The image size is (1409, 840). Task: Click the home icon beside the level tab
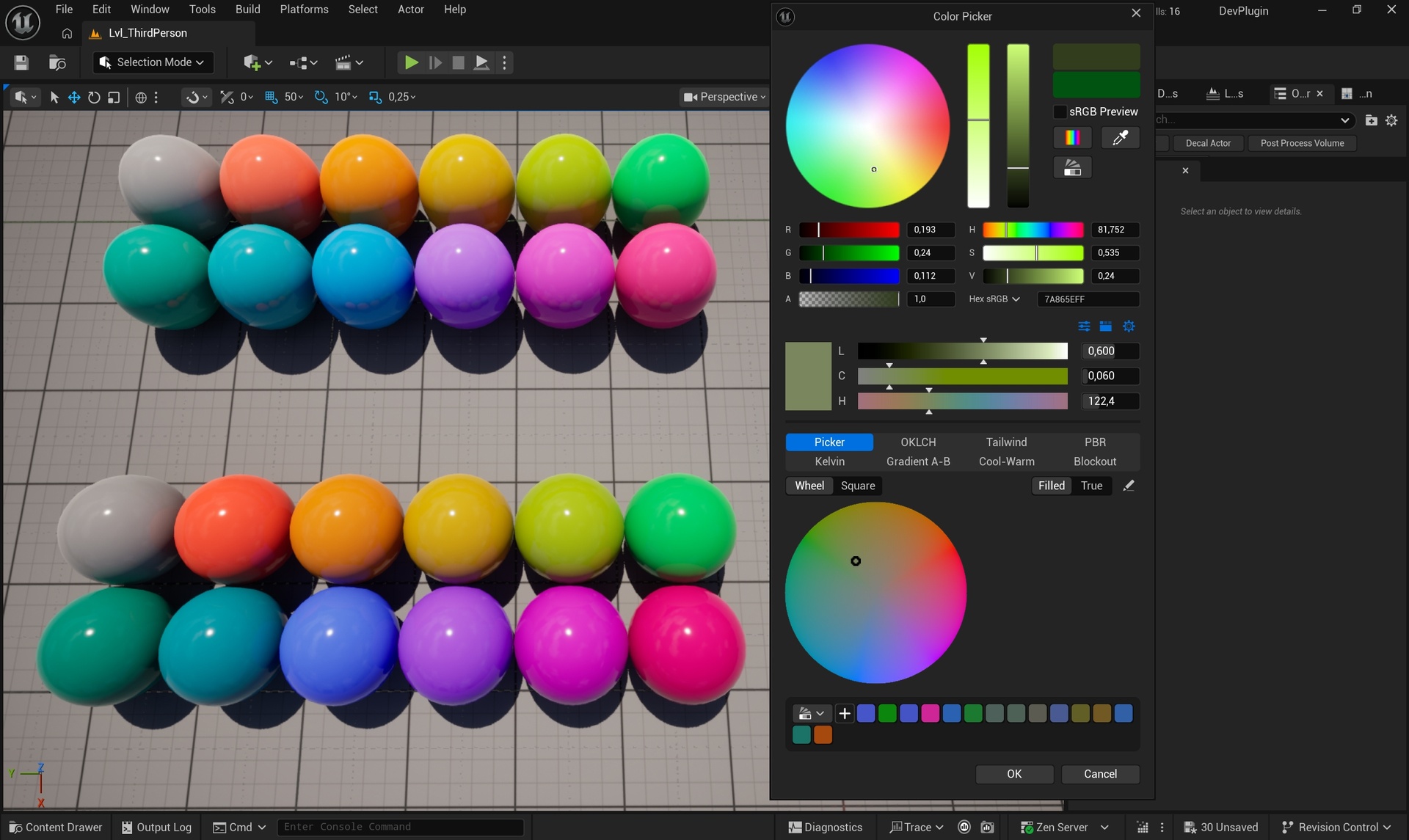[67, 33]
